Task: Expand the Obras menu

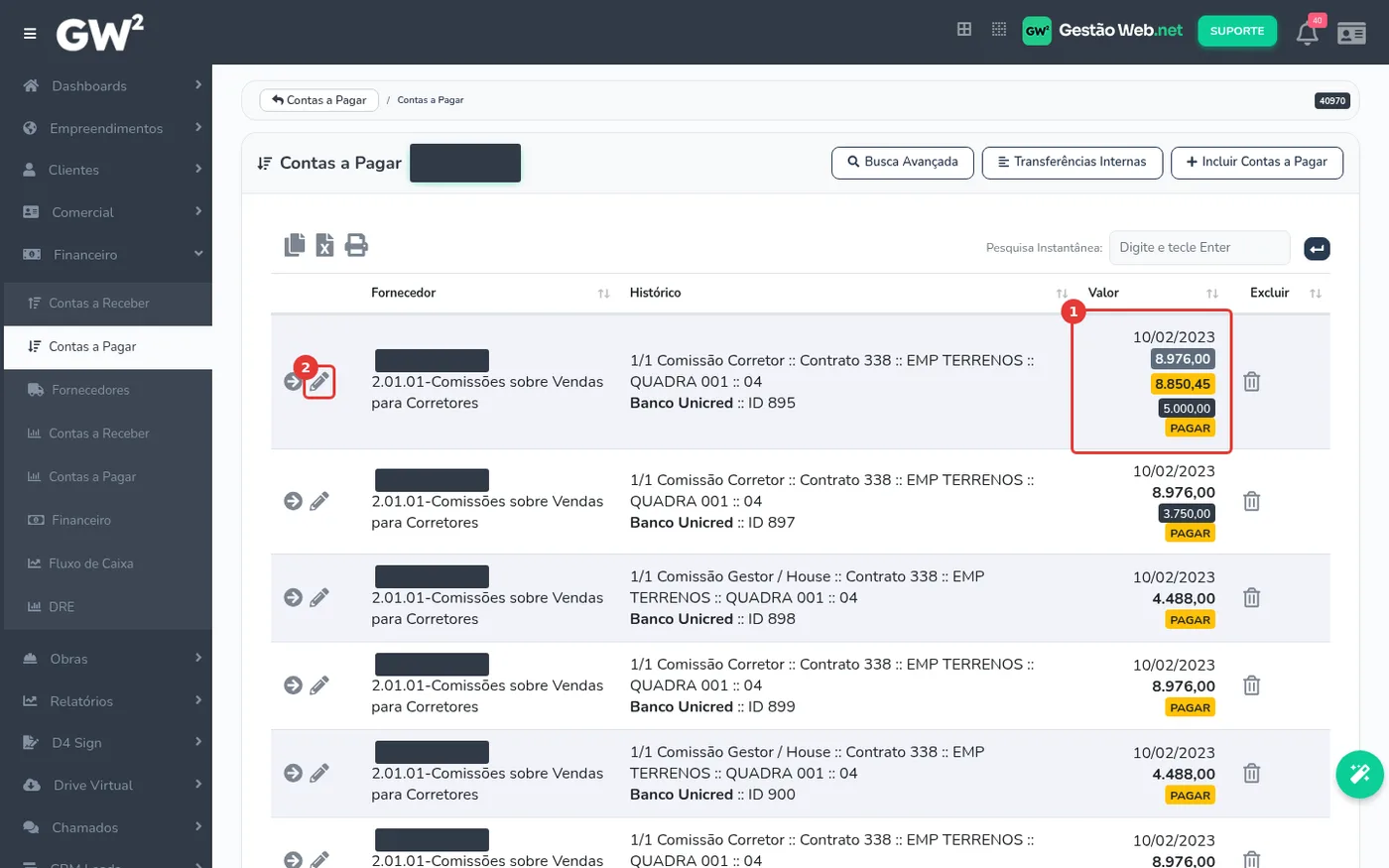Action: (x=106, y=659)
